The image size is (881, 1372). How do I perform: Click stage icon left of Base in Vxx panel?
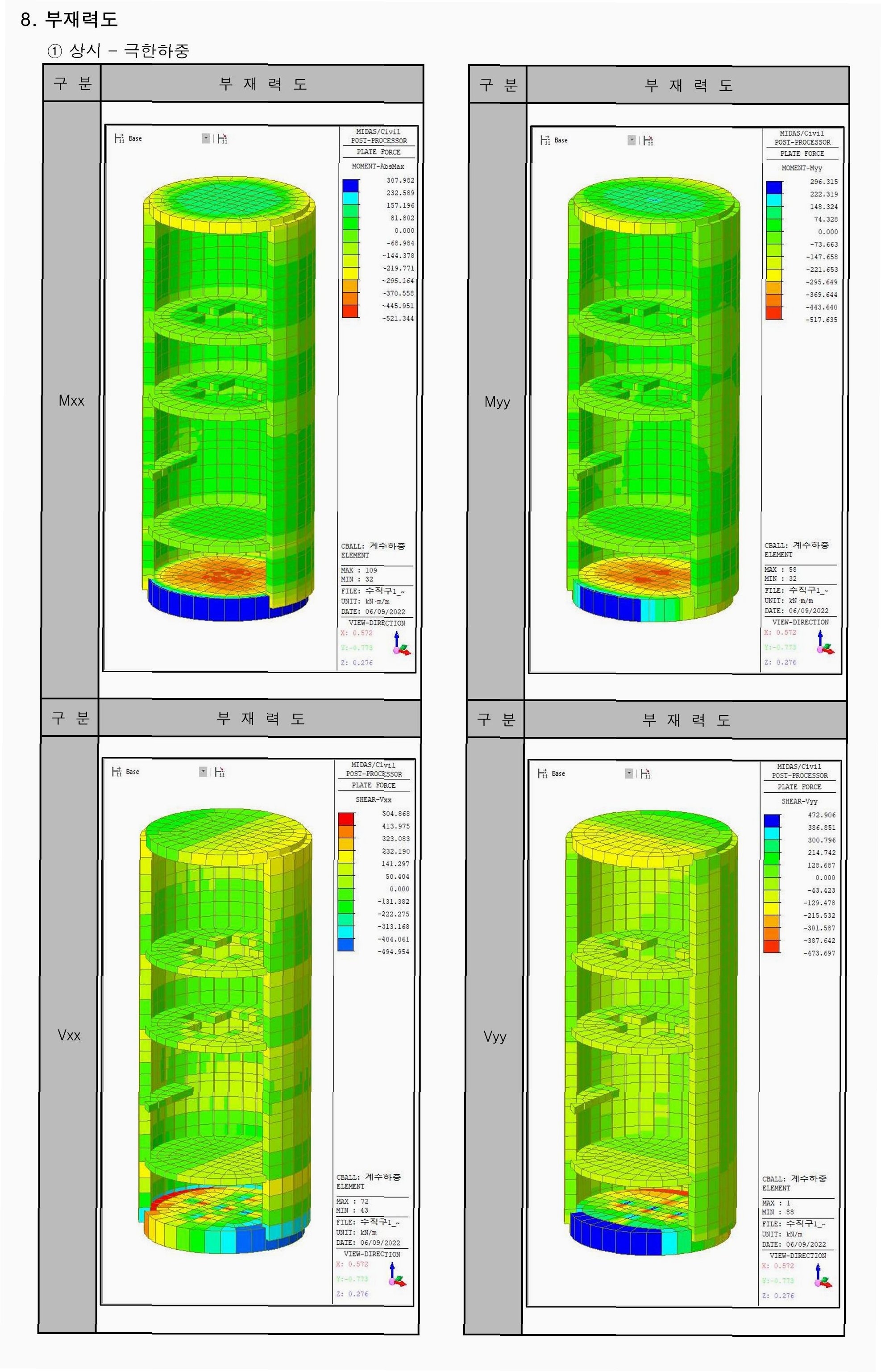tap(116, 771)
